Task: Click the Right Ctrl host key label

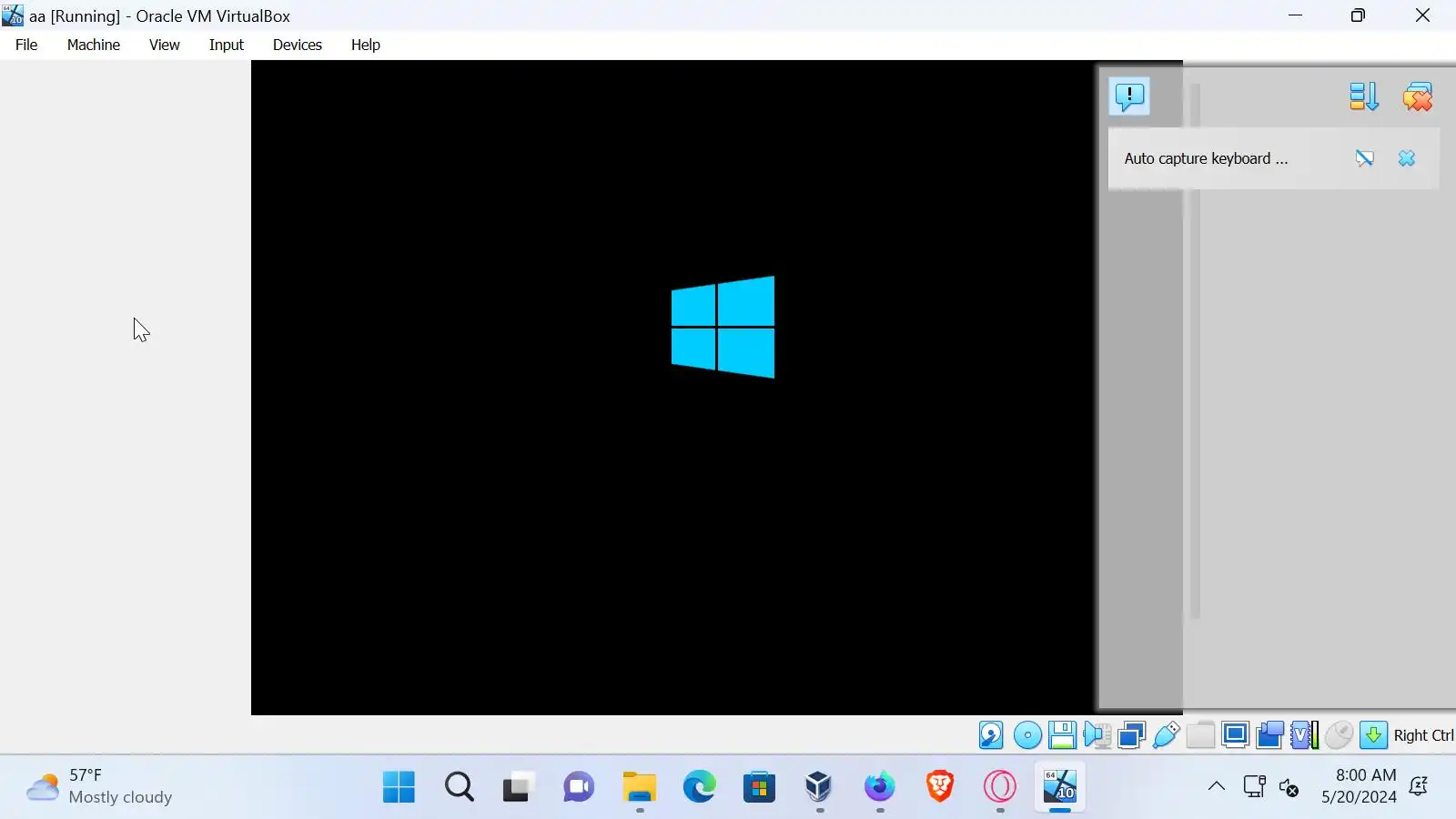Action: tap(1423, 735)
